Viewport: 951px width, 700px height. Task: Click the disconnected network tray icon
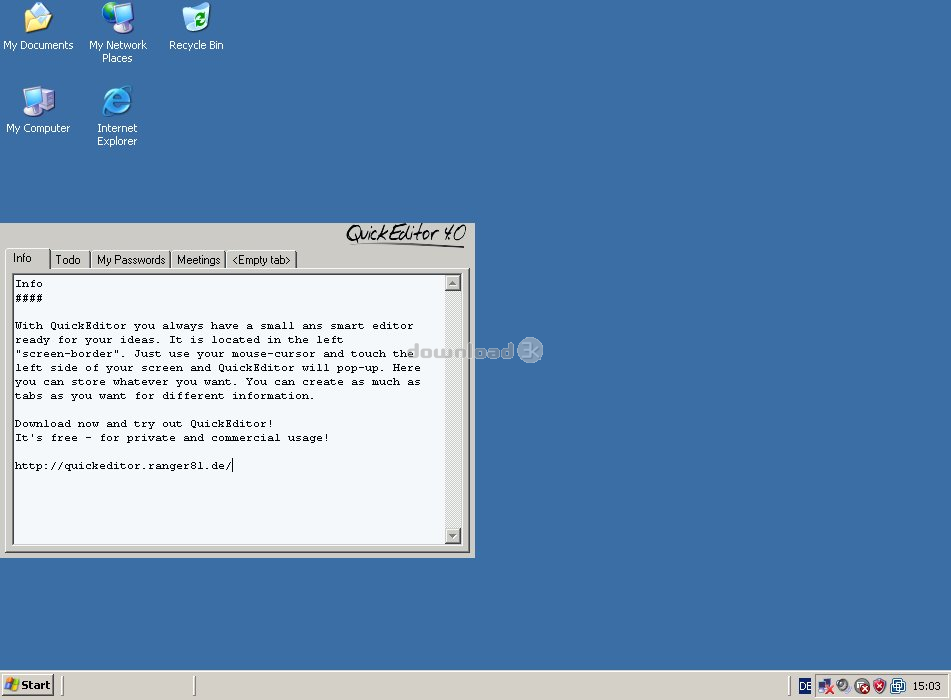(825, 686)
